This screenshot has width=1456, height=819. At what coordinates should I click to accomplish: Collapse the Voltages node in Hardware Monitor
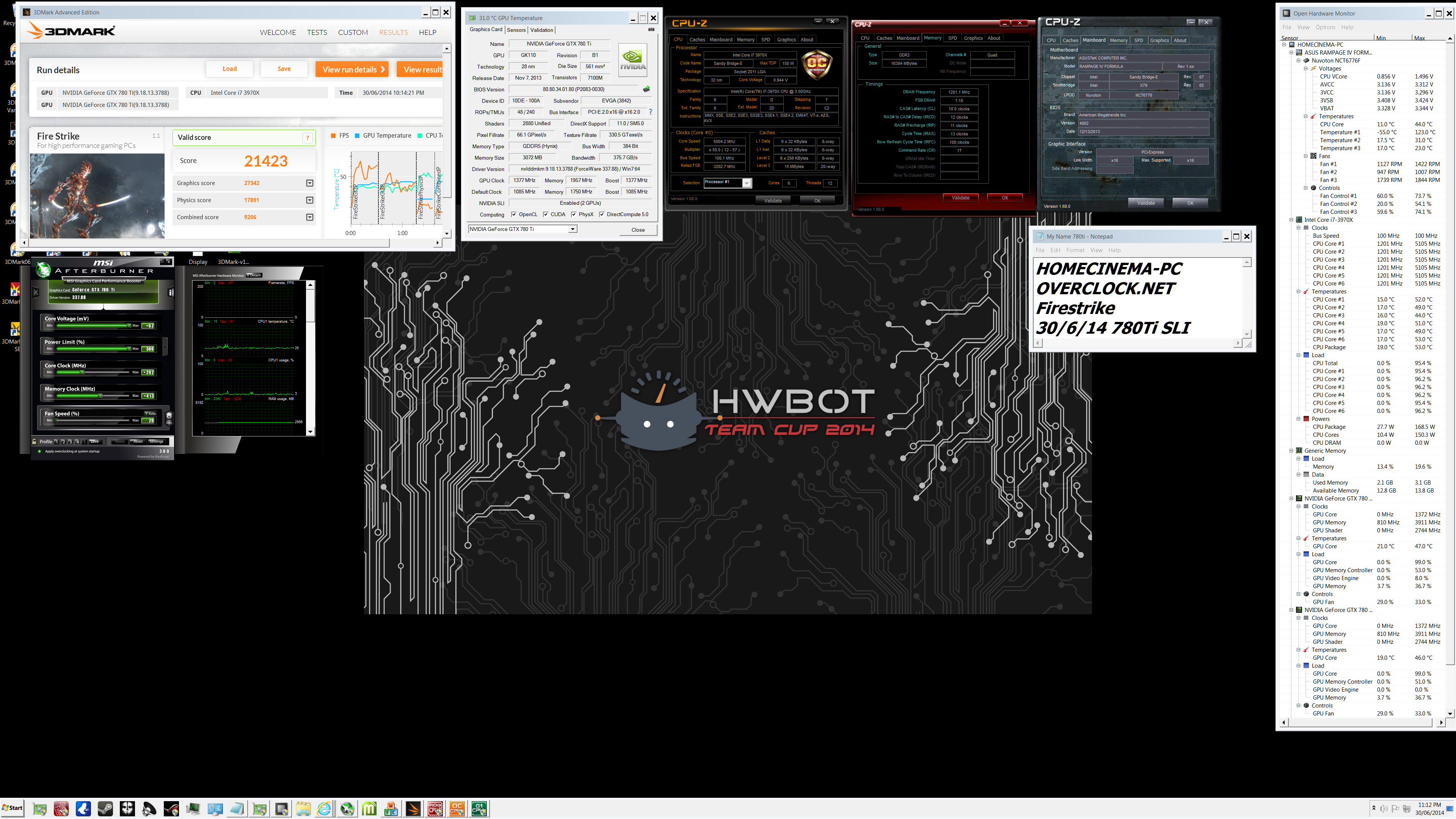[x=1305, y=68]
